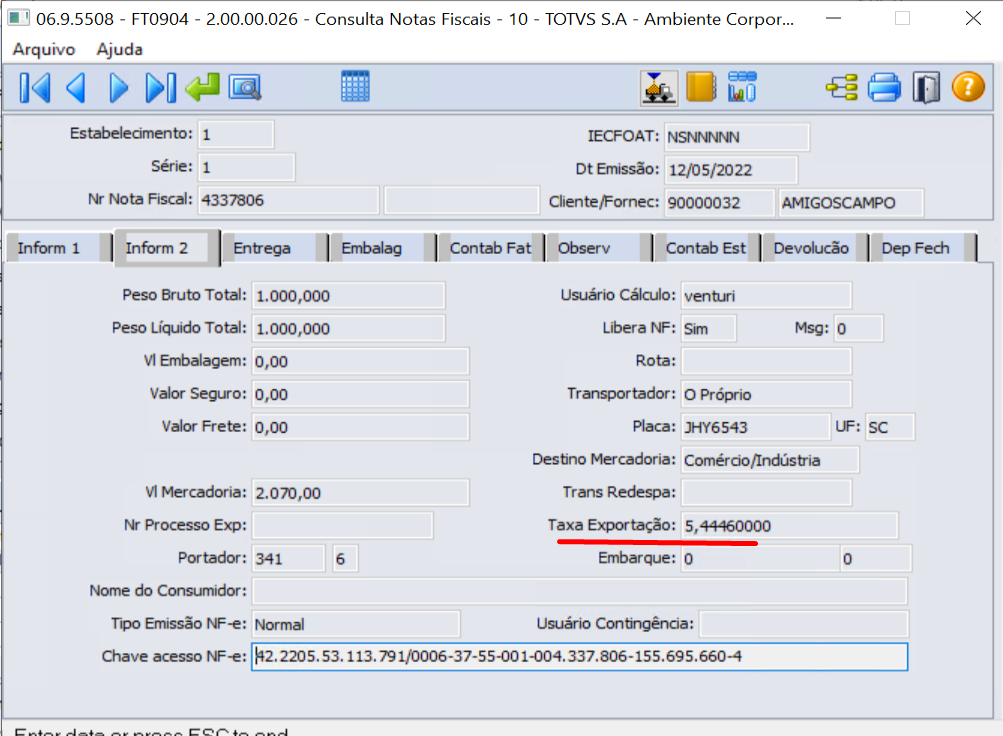Close the Consulta Notas Fiscais window
This screenshot has width=1003, height=736.
[973, 19]
